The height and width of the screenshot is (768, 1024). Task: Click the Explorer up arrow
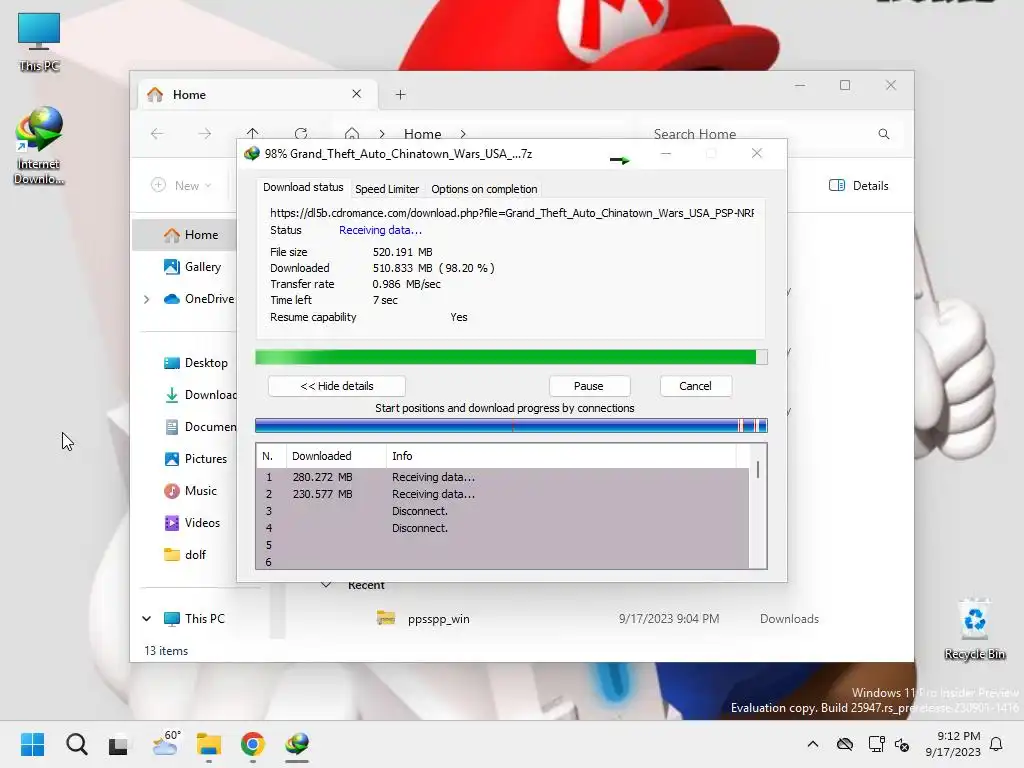tap(253, 133)
